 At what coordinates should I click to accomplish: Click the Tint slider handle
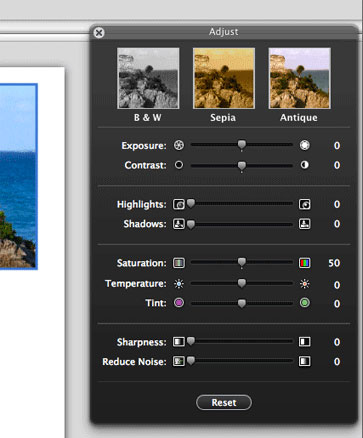(242, 303)
